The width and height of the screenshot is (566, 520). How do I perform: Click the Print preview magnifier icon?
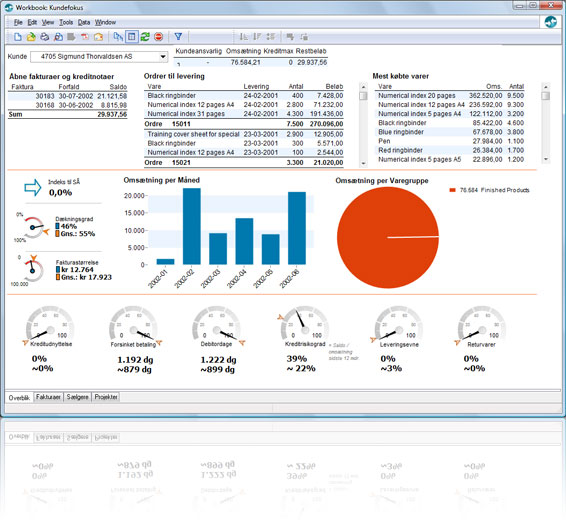[58, 37]
